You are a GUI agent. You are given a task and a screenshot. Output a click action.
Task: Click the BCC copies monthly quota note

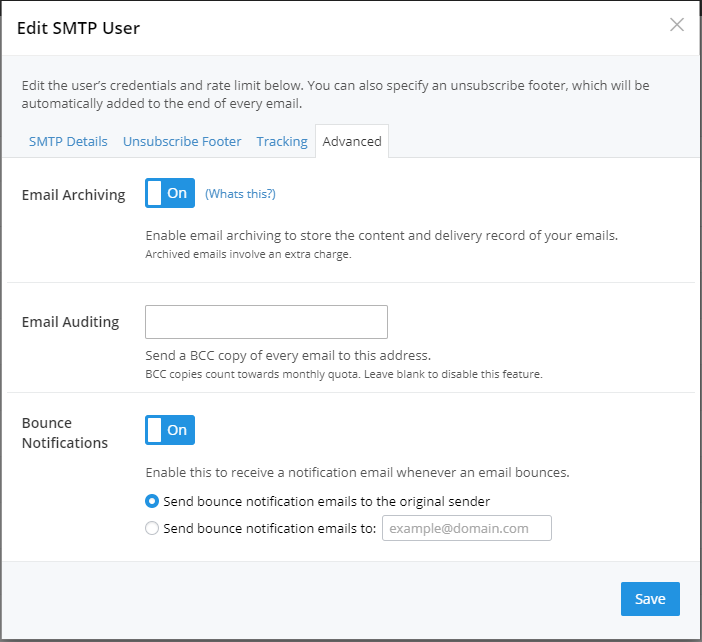tap(344, 374)
